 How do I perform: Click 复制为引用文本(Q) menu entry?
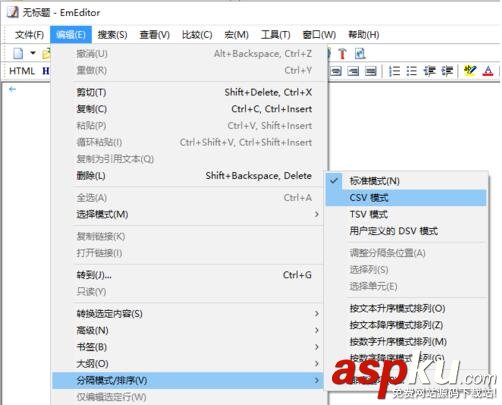[x=188, y=159]
